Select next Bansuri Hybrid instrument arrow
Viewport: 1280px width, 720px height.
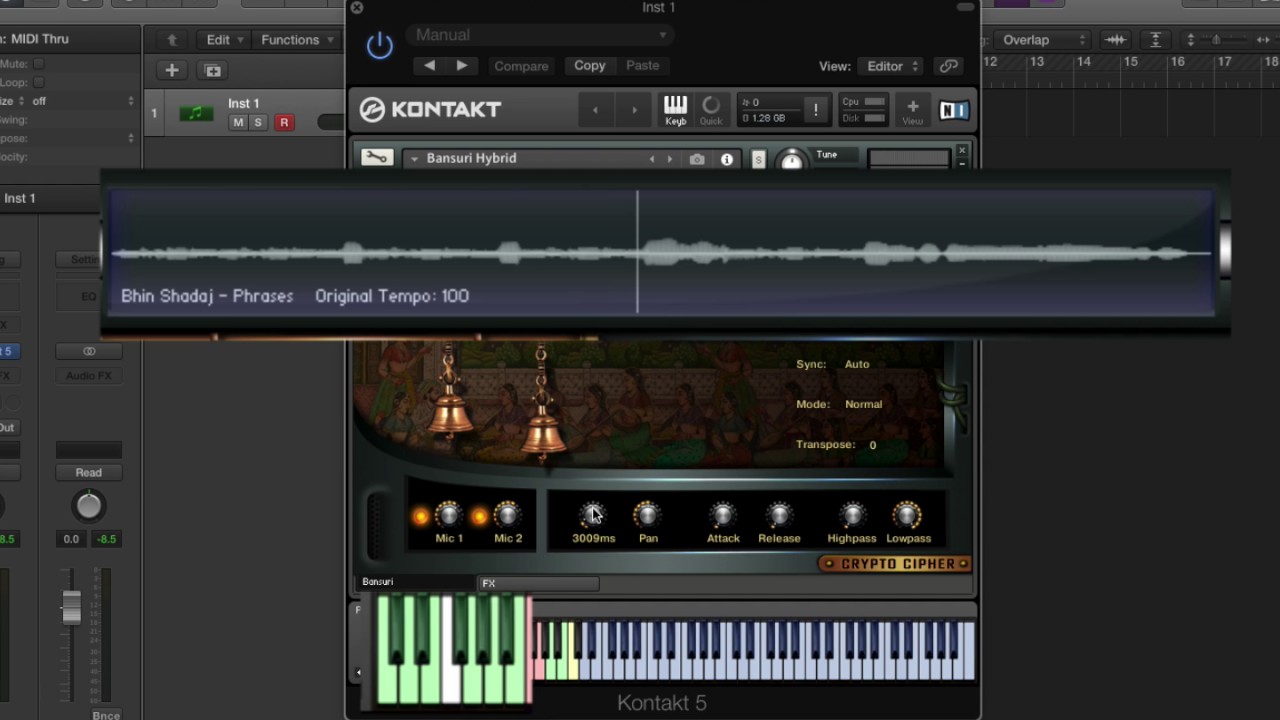click(x=669, y=159)
